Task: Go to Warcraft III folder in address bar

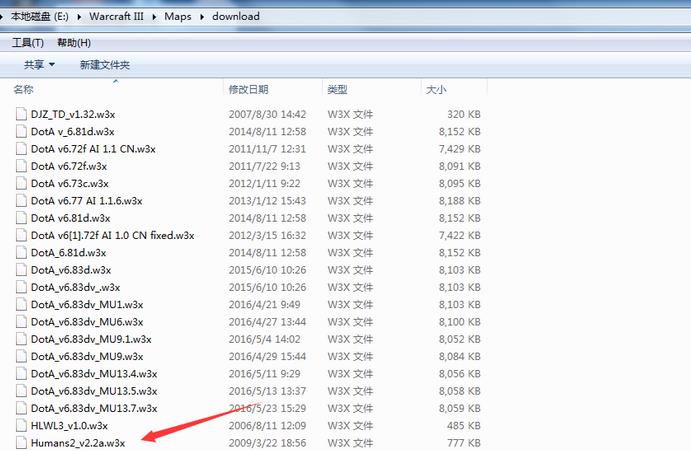Action: (116, 16)
